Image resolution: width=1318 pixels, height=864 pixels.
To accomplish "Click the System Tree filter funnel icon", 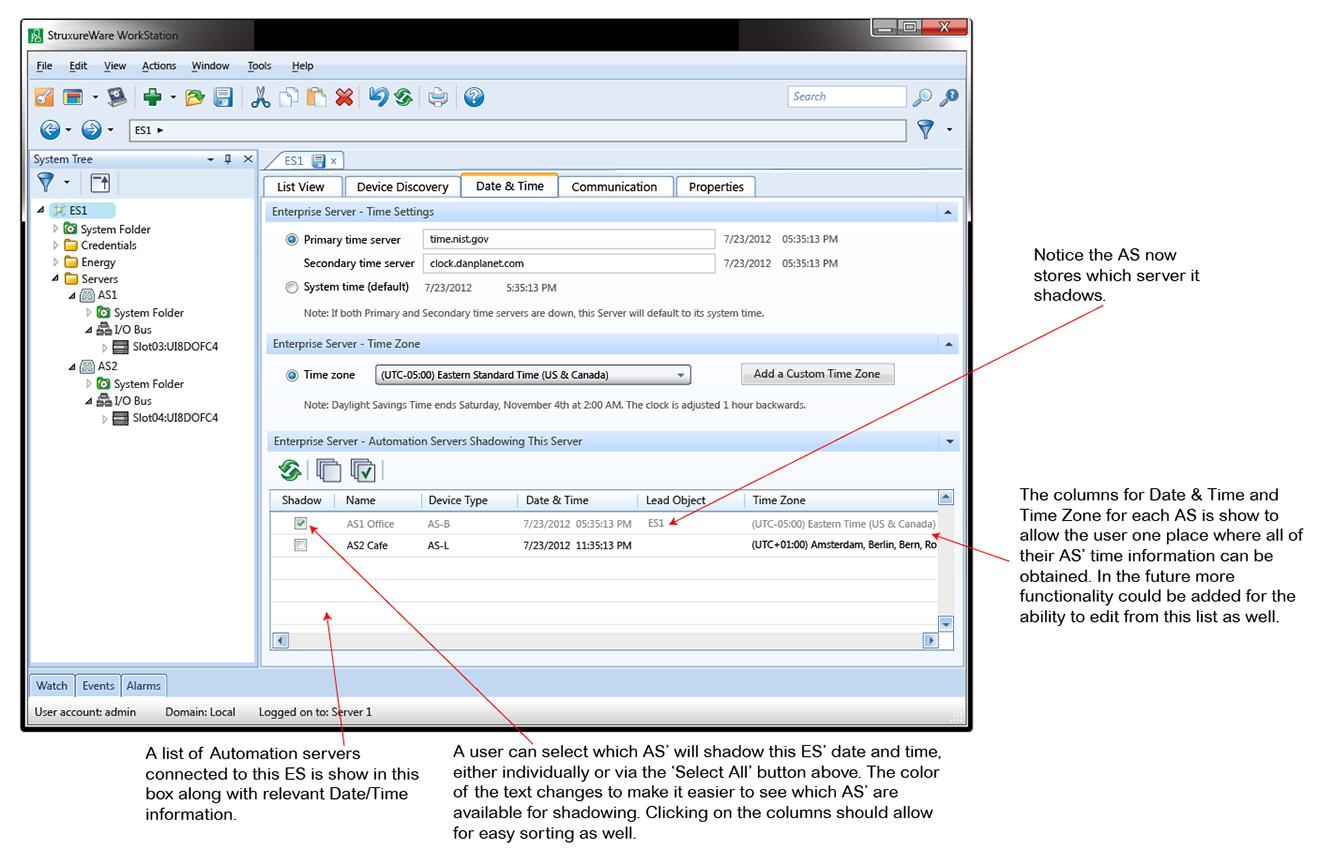I will [x=46, y=182].
